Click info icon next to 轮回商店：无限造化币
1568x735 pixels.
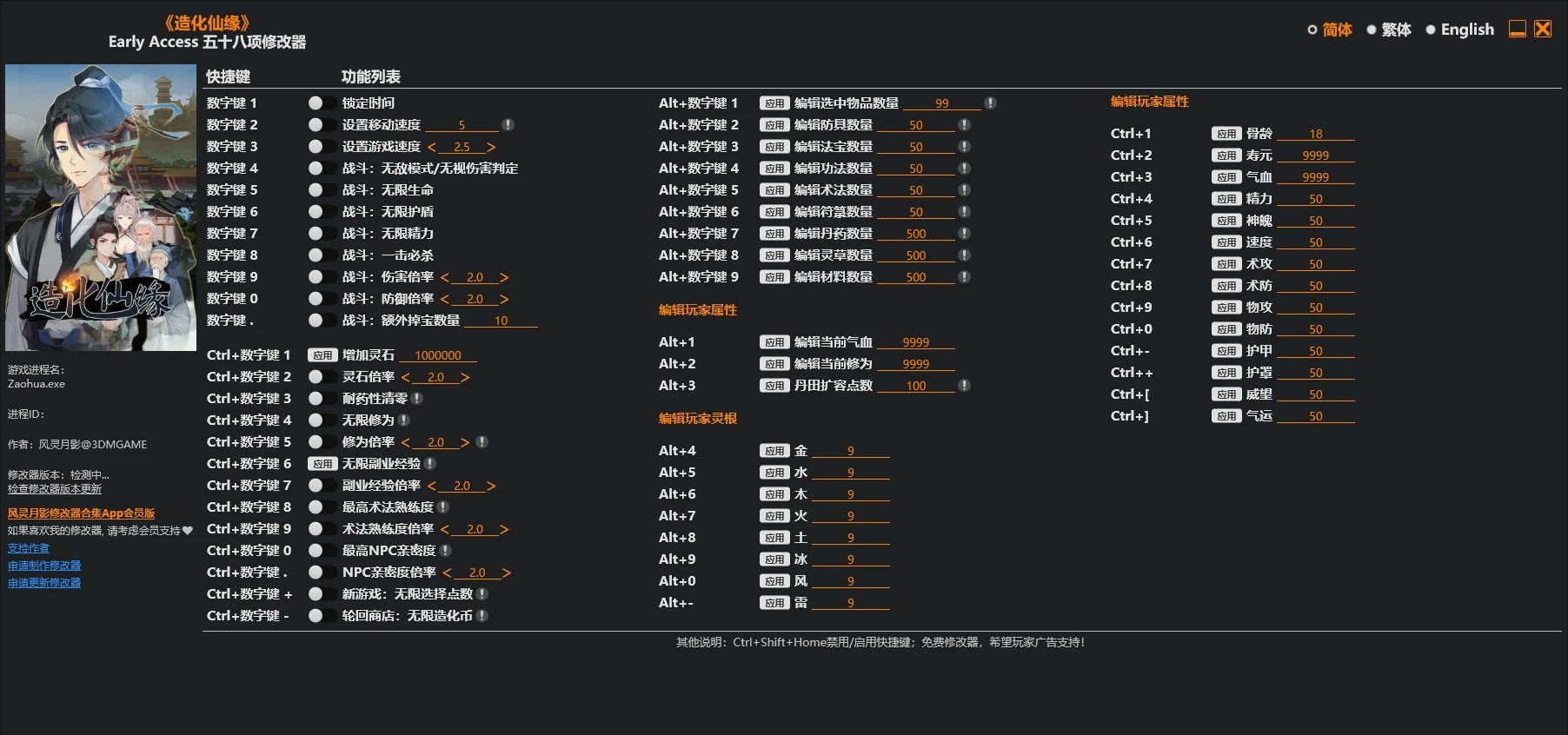pos(482,616)
